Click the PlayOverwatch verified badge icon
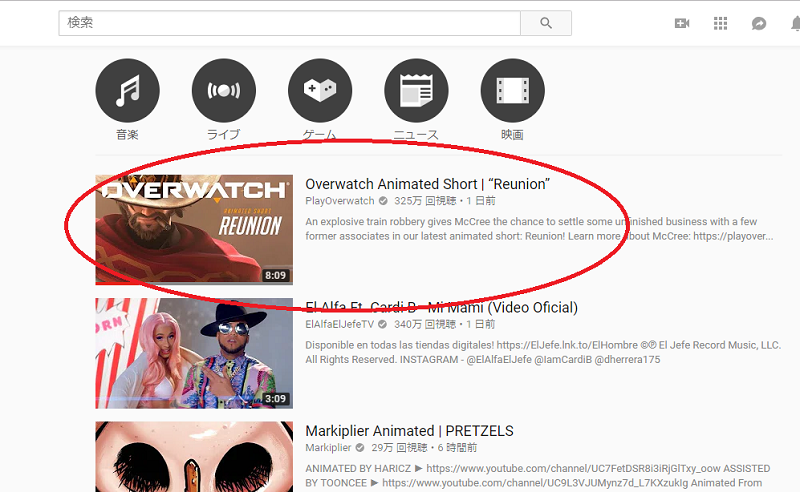 click(383, 201)
